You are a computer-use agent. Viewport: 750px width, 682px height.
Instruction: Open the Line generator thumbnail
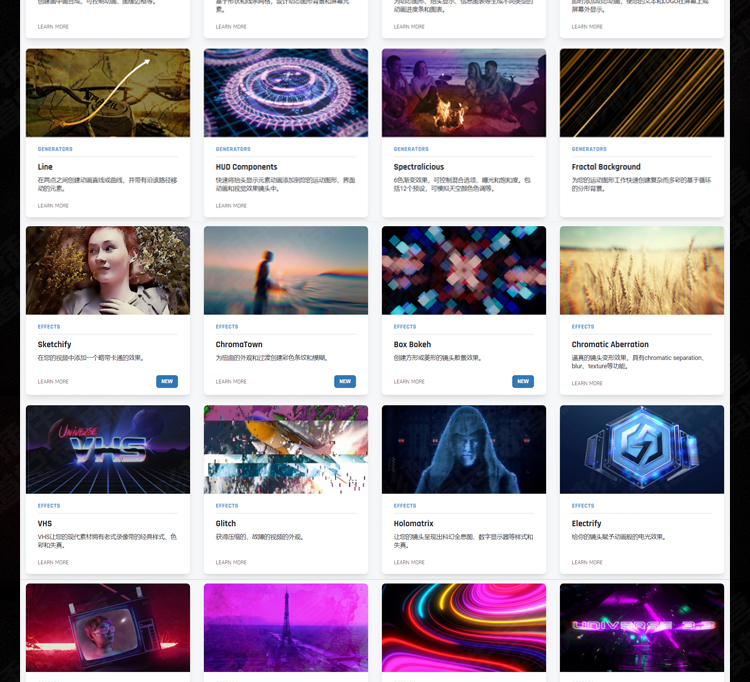[x=108, y=93]
